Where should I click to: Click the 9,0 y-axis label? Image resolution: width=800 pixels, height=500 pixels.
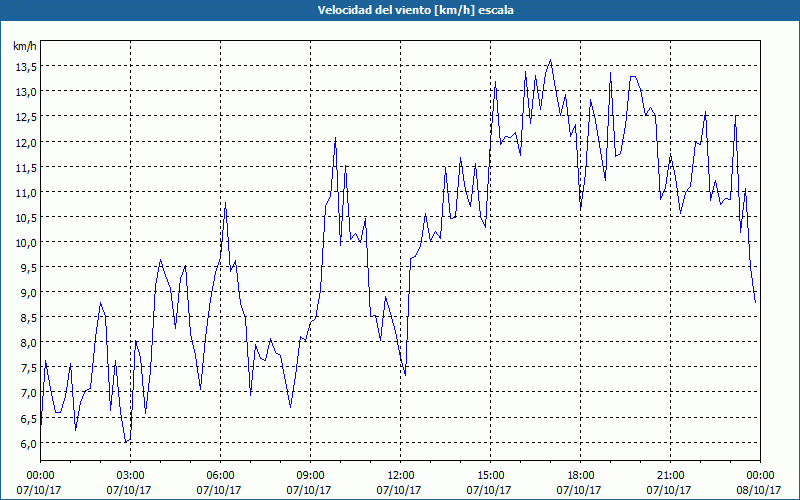click(29, 293)
